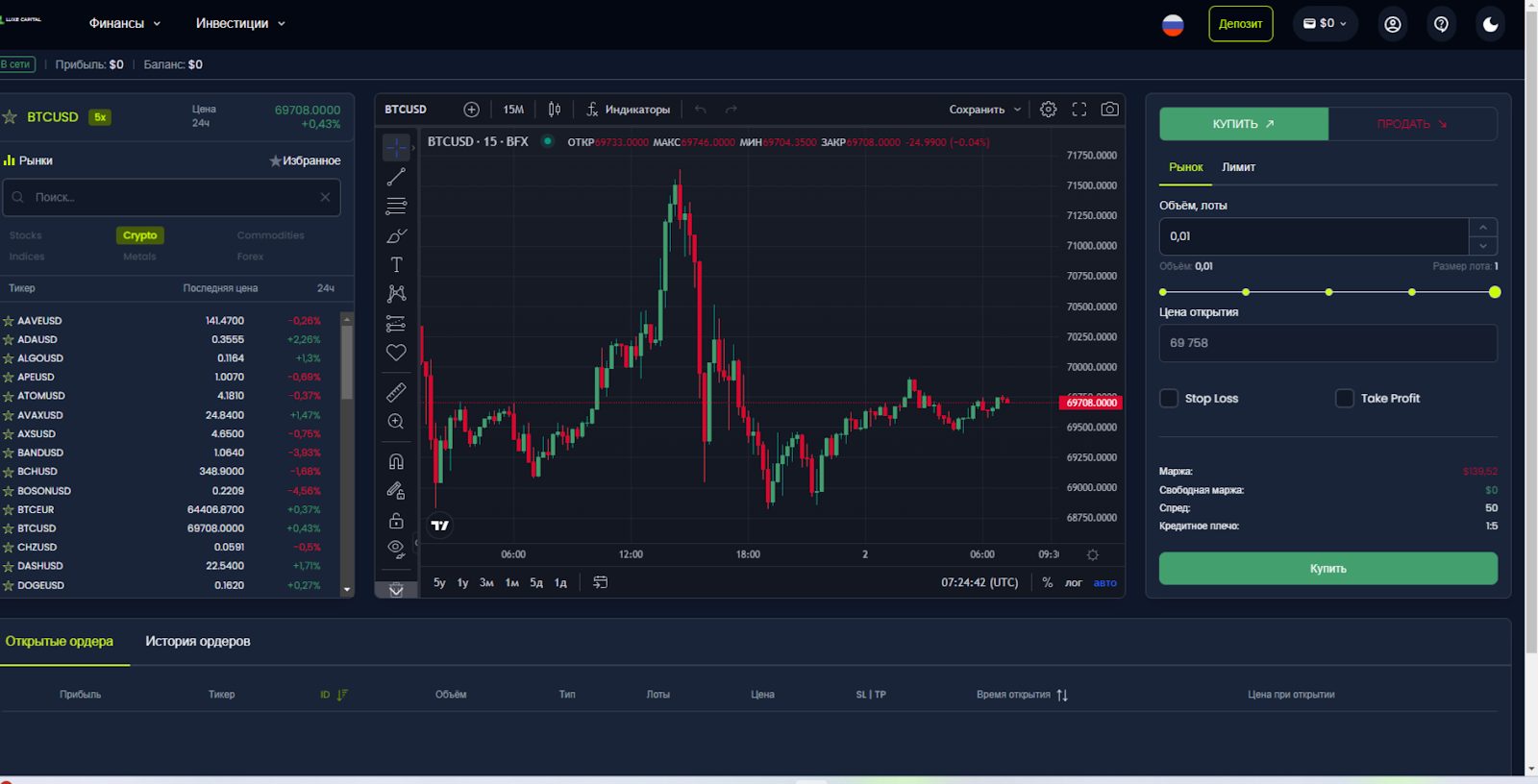Lock all drawing tools
The height and width of the screenshot is (784, 1538).
pyautogui.click(x=396, y=521)
